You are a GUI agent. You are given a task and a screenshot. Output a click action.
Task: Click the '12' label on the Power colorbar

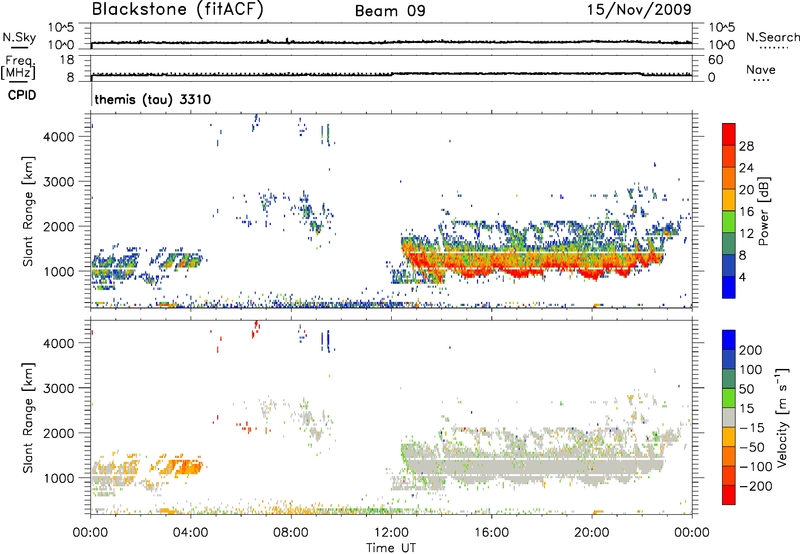tap(746, 234)
